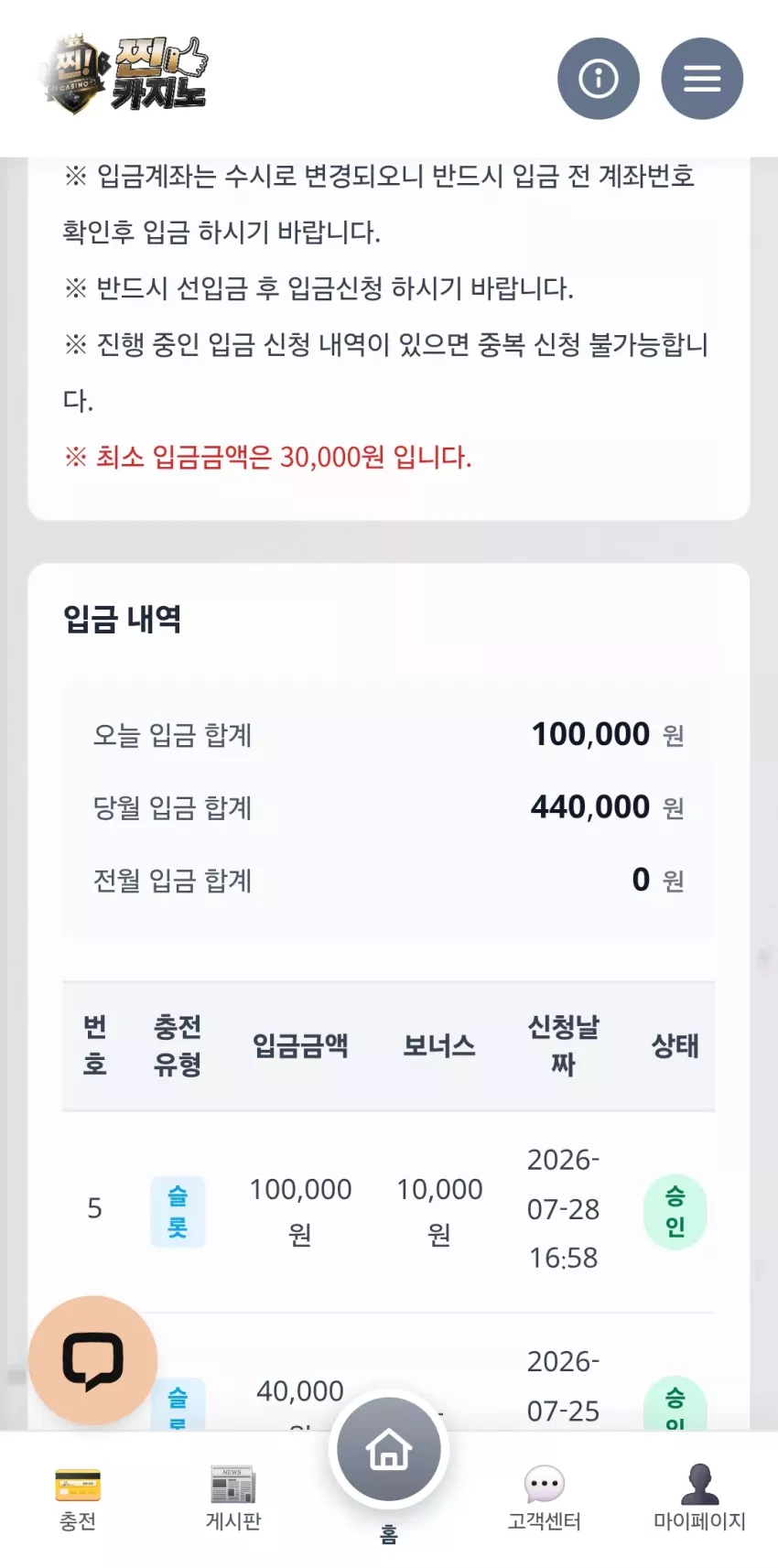Click the 입금 내역 section heading
This screenshot has height=1568, width=778.
pyautogui.click(x=122, y=620)
